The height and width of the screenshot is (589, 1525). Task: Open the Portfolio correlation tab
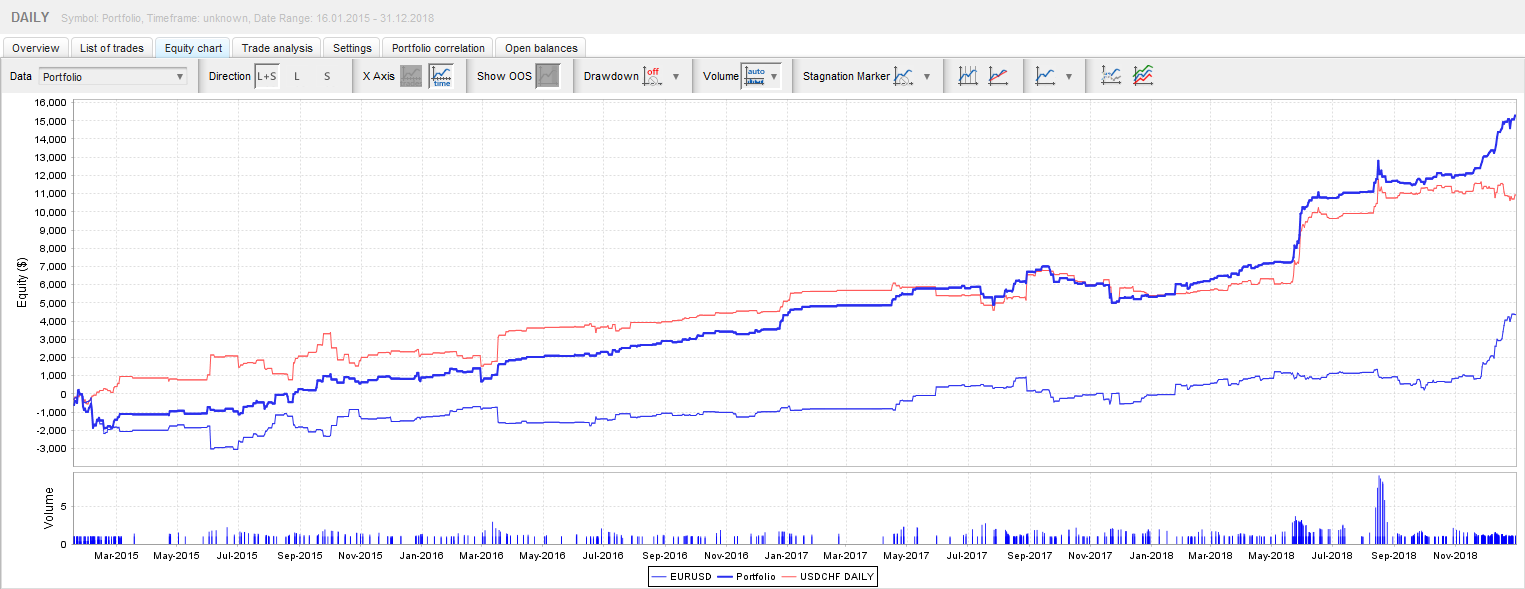[438, 48]
